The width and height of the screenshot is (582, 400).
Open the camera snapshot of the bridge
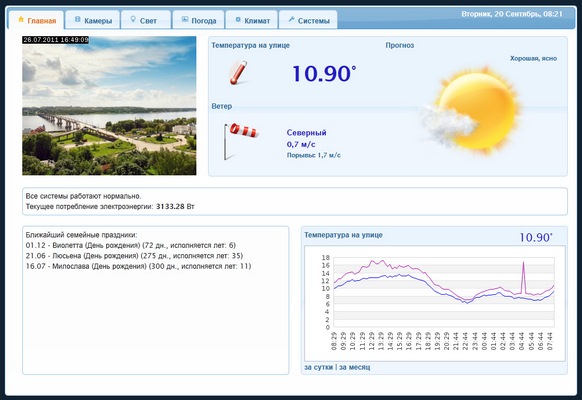109,105
